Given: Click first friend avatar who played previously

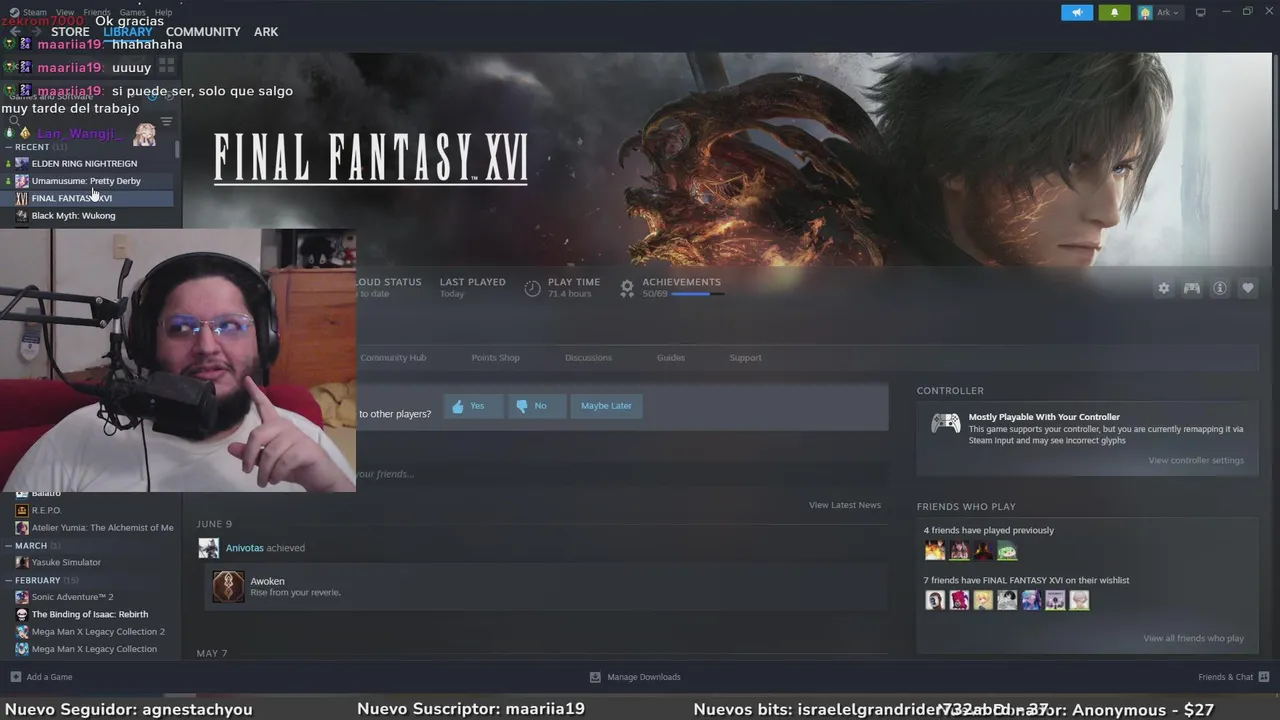Looking at the screenshot, I should (x=935, y=550).
